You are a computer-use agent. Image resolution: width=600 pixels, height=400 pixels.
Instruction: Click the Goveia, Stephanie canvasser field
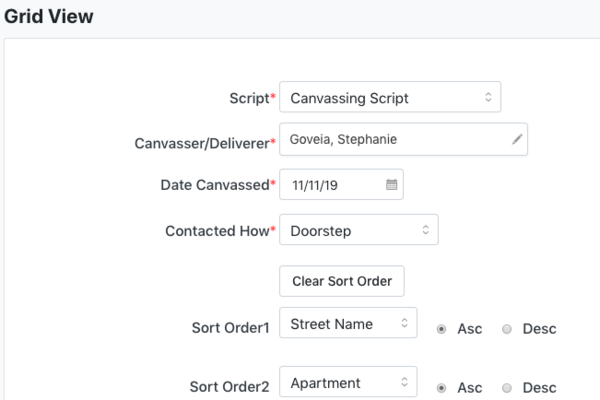[x=403, y=139]
